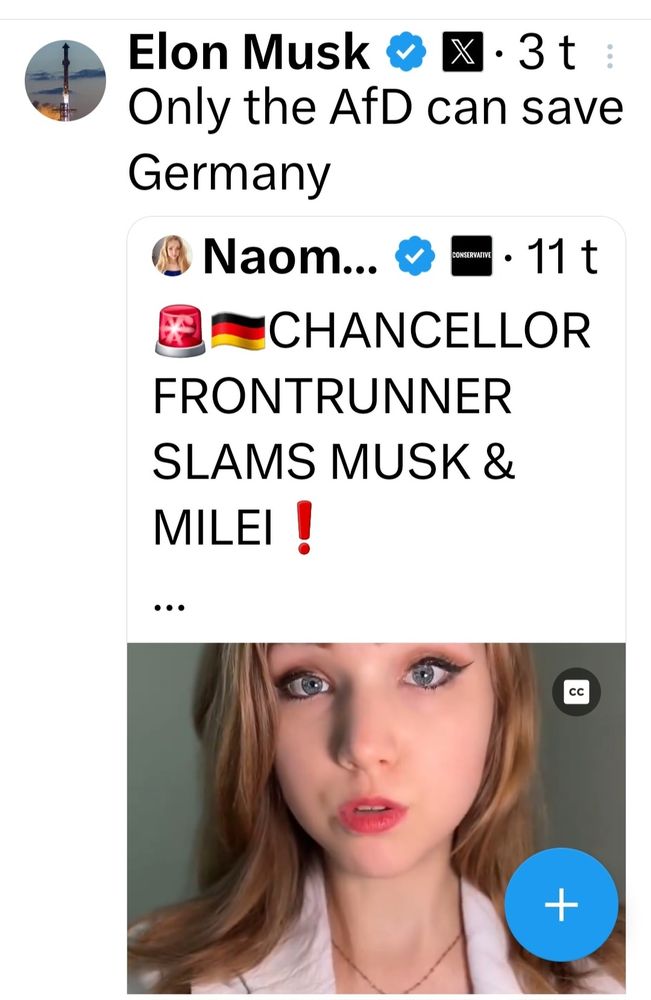This screenshot has height=1000, width=651.
Task: Open Elon Musk's circular profile avatar
Action: [x=65, y=80]
